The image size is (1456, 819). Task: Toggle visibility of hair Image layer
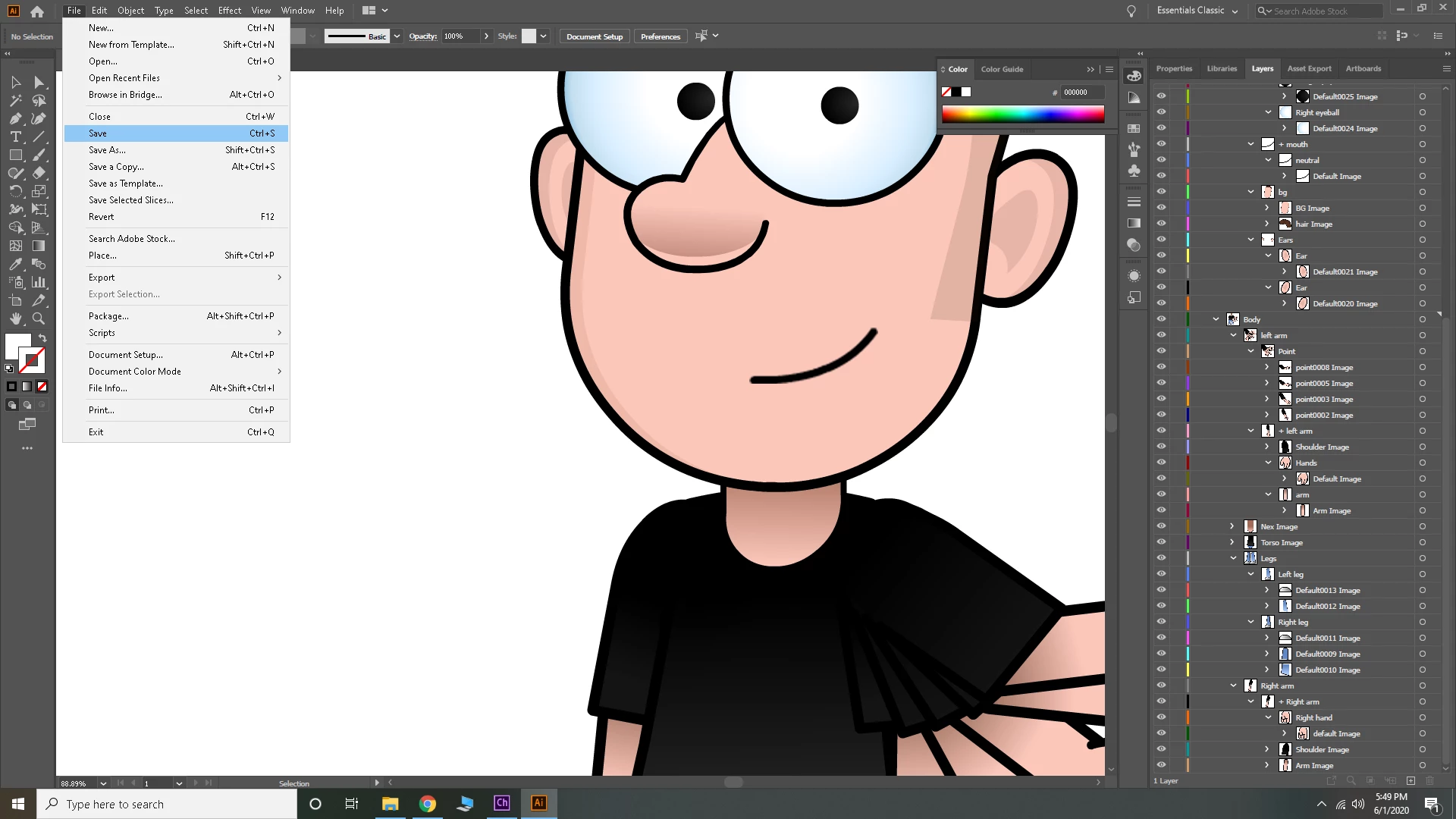[1161, 224]
